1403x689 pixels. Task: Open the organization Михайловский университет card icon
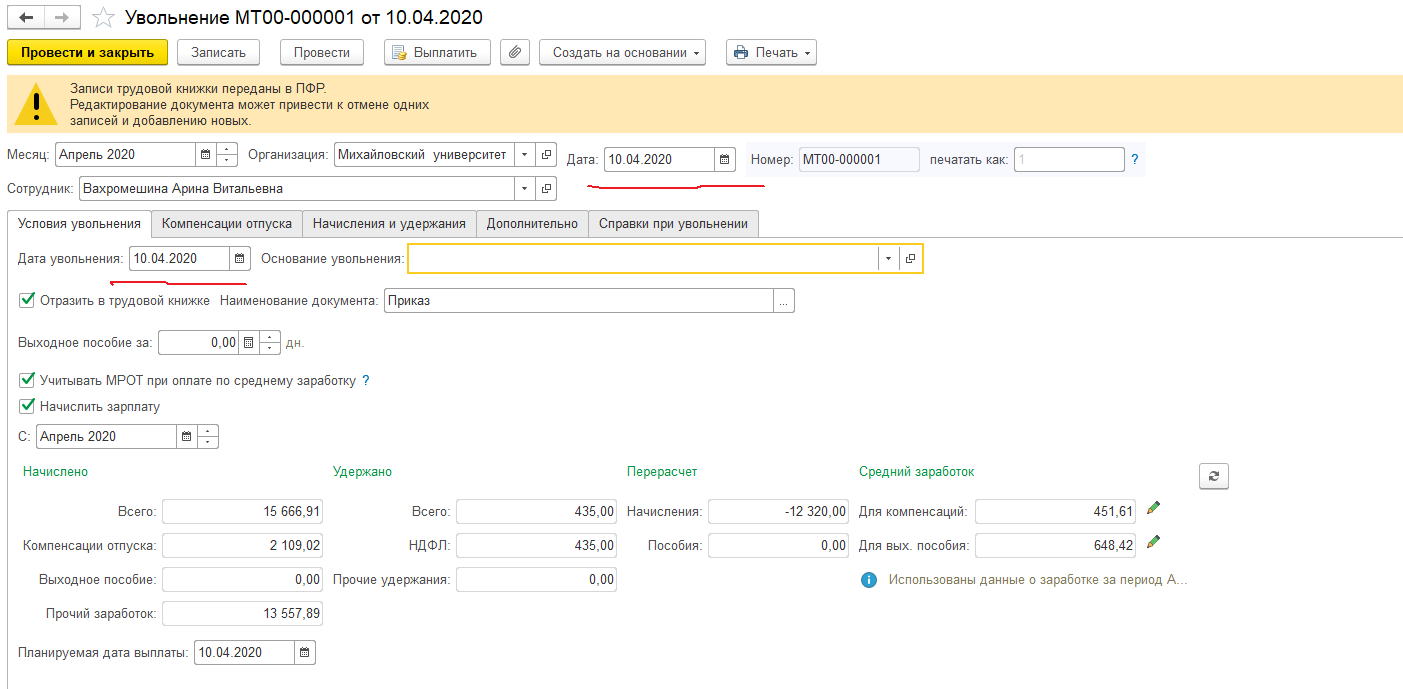546,155
